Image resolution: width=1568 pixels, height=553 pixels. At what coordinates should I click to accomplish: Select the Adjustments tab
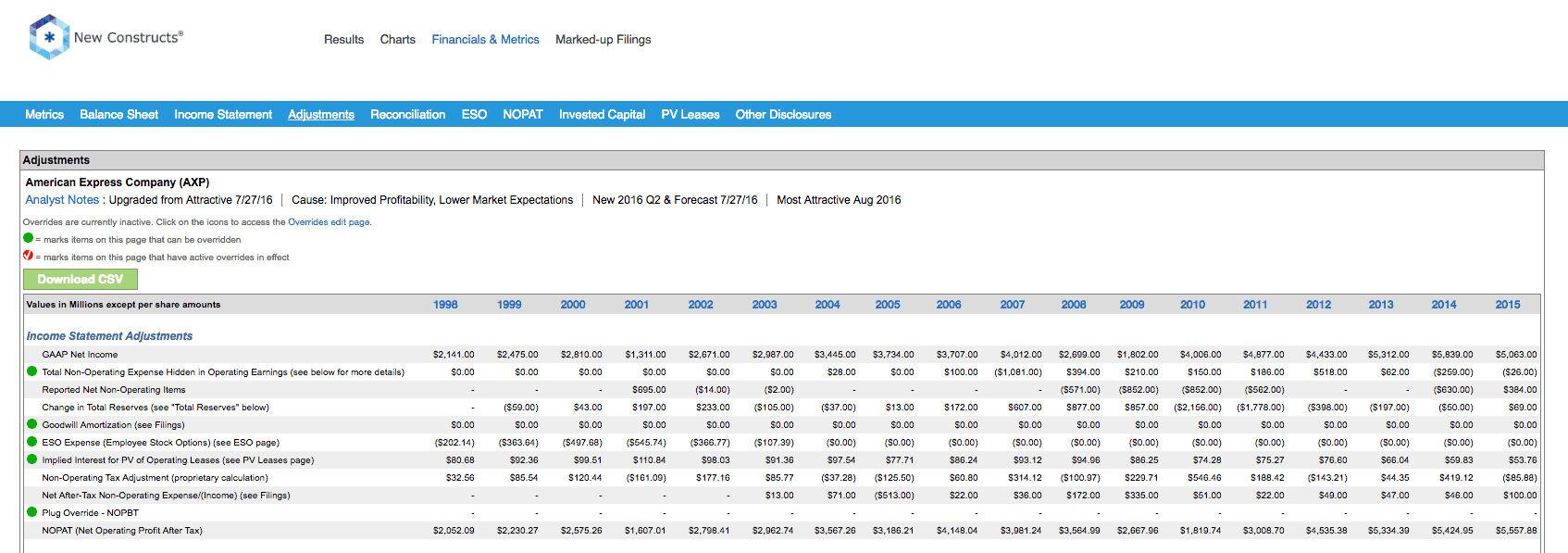click(x=321, y=114)
